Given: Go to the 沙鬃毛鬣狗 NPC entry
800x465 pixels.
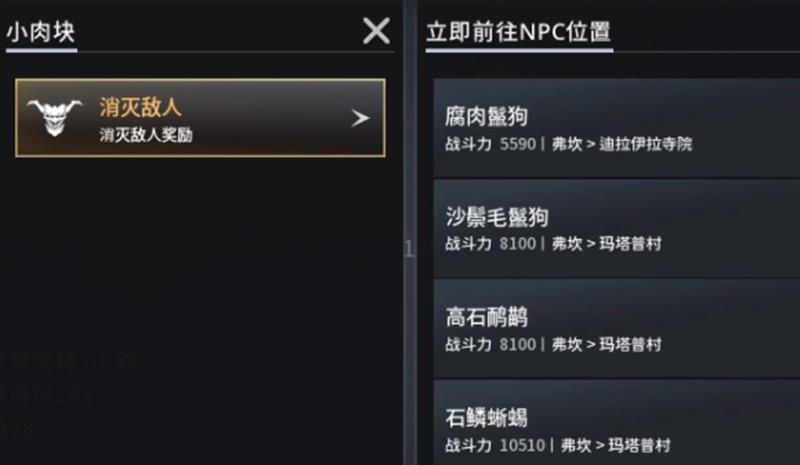Looking at the screenshot, I should pyautogui.click(x=497, y=217).
